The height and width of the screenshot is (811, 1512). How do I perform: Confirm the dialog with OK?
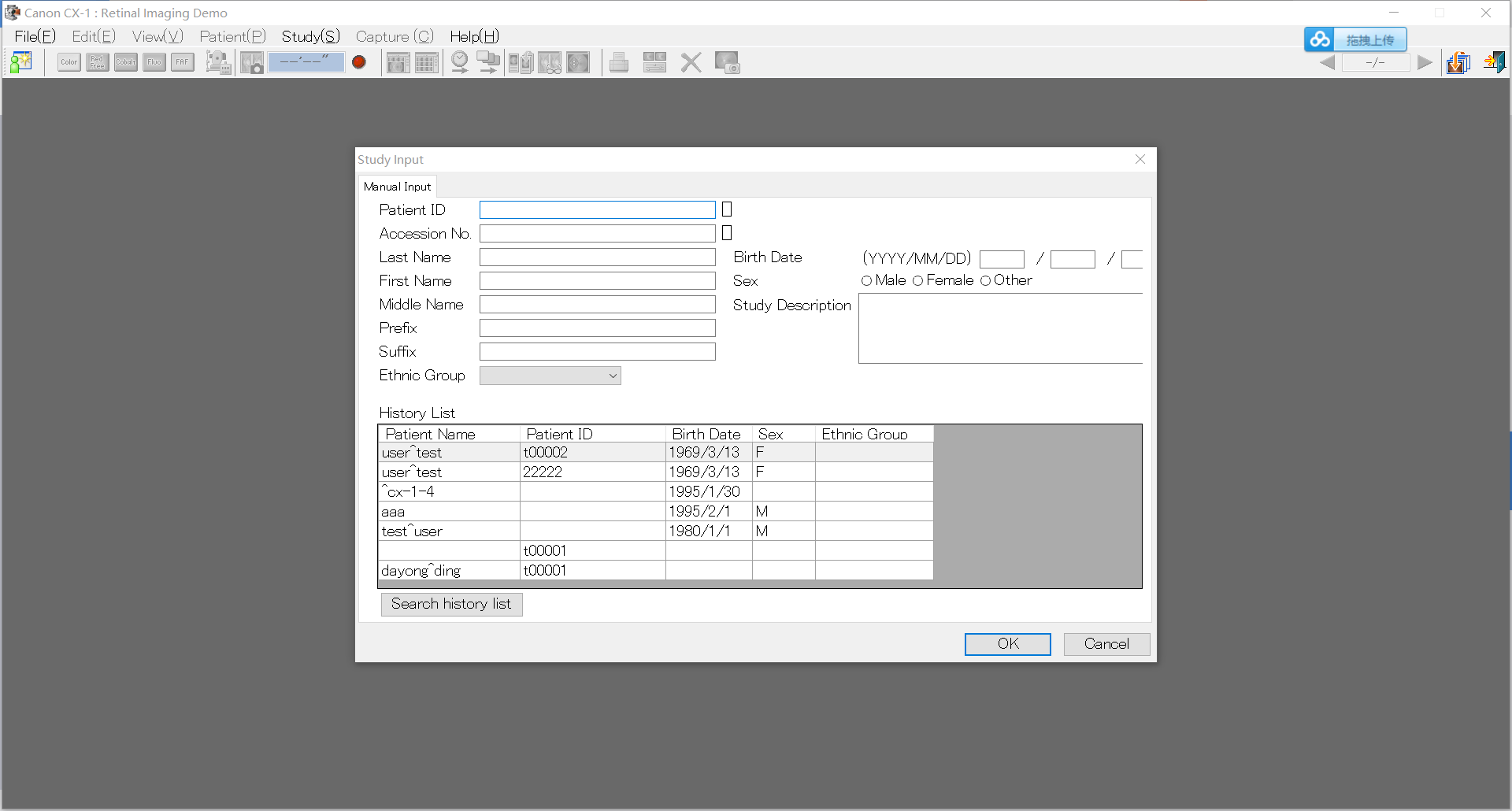point(1008,644)
